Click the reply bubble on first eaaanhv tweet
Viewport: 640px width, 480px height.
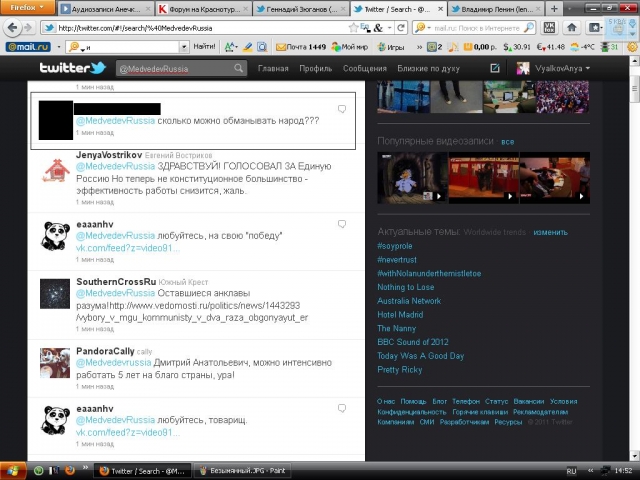pos(342,224)
